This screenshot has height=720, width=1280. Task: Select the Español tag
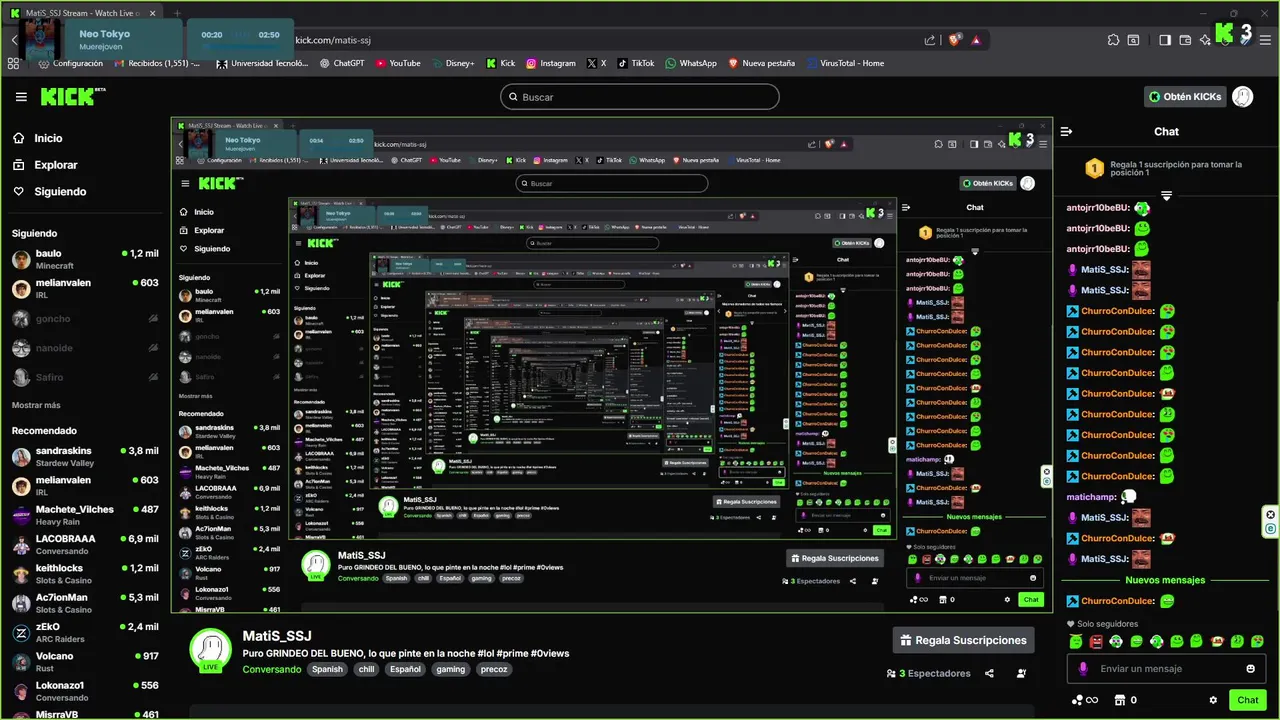pos(405,669)
